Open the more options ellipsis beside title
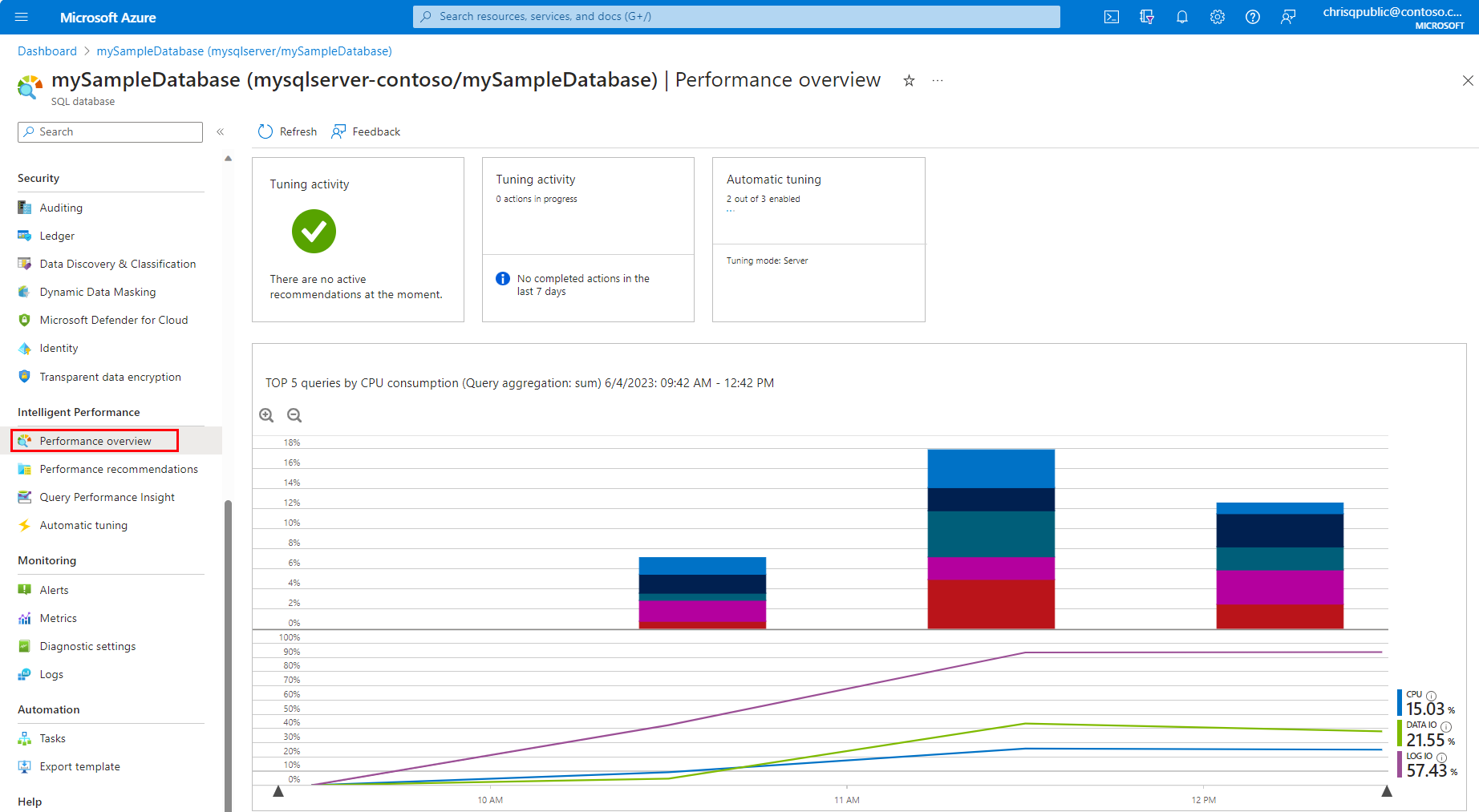The height and width of the screenshot is (812, 1479). click(937, 80)
